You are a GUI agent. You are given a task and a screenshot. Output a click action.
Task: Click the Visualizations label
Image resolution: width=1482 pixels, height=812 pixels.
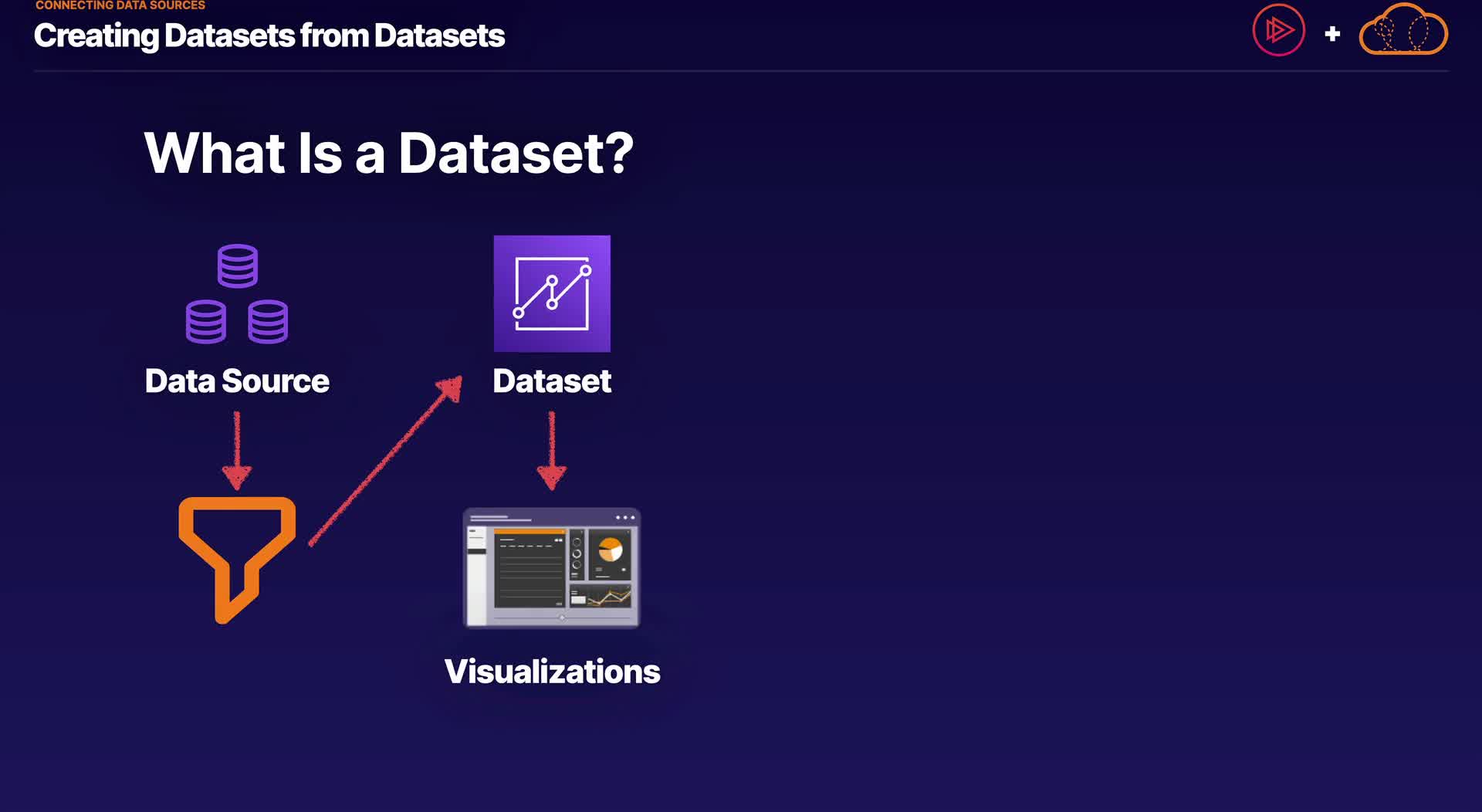(552, 672)
